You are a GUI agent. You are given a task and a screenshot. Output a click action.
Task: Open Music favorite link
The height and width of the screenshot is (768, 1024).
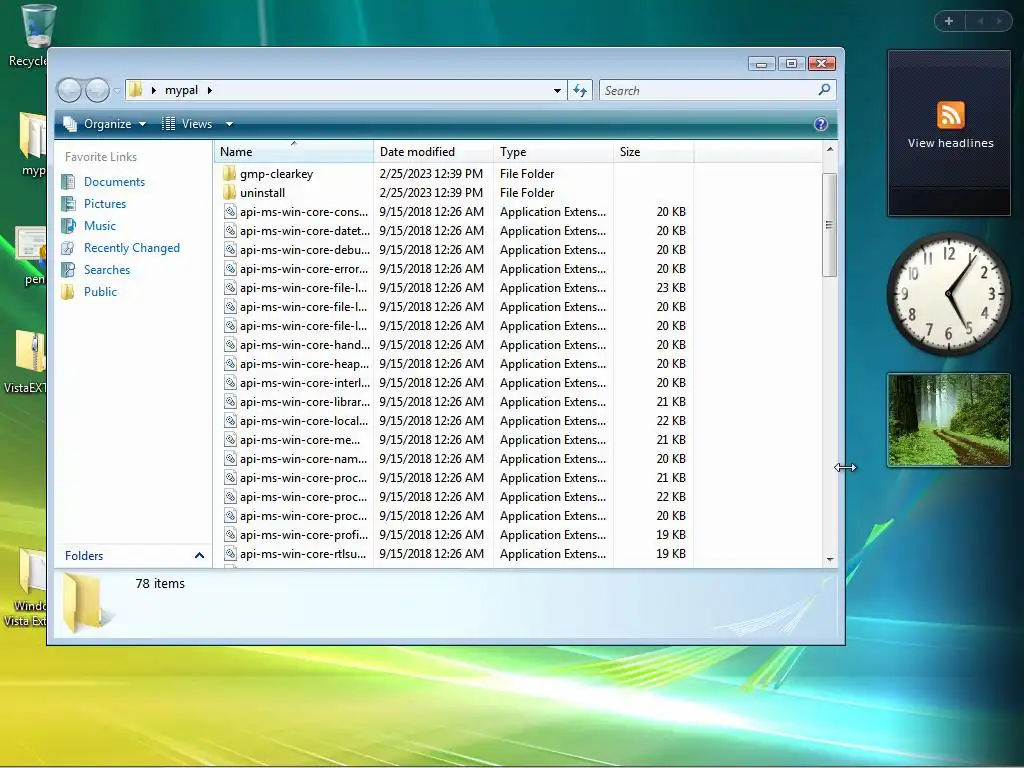pyautogui.click(x=99, y=226)
